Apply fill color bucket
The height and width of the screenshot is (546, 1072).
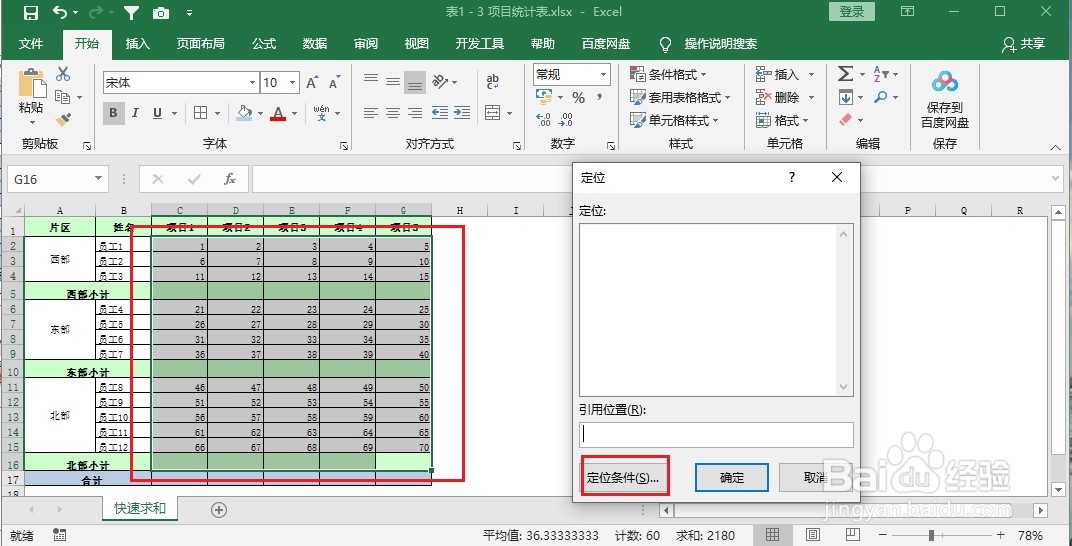(x=244, y=113)
